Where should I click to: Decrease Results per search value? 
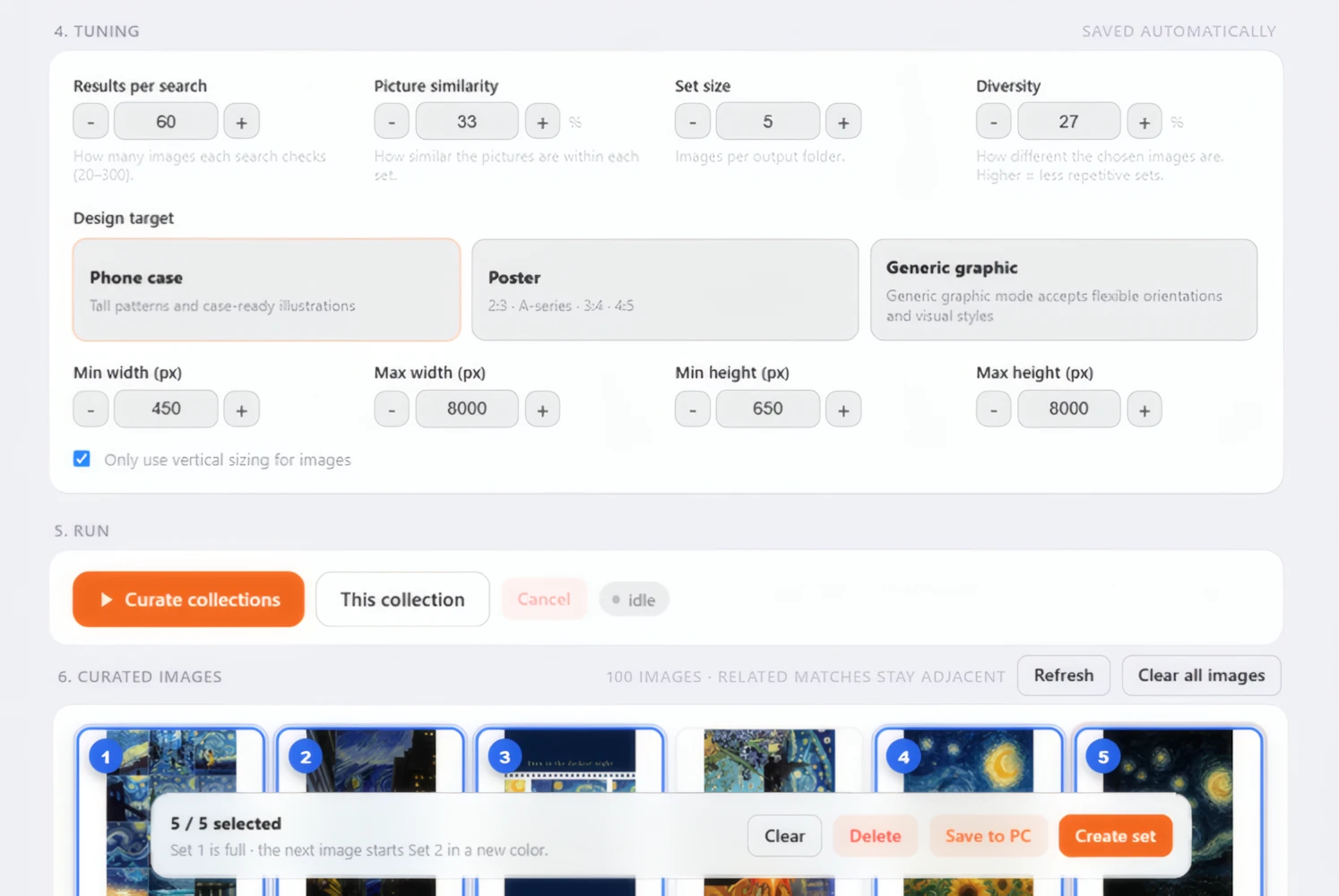tap(91, 122)
